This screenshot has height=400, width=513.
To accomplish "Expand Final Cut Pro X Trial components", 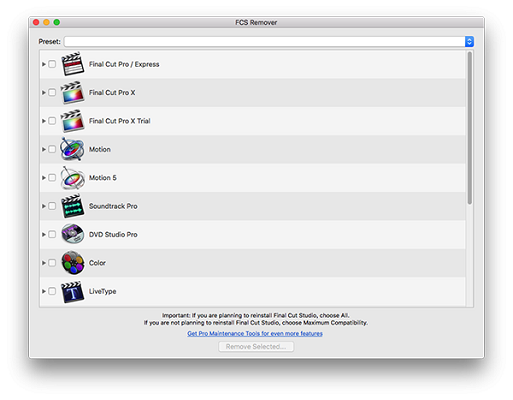I will 44,121.
